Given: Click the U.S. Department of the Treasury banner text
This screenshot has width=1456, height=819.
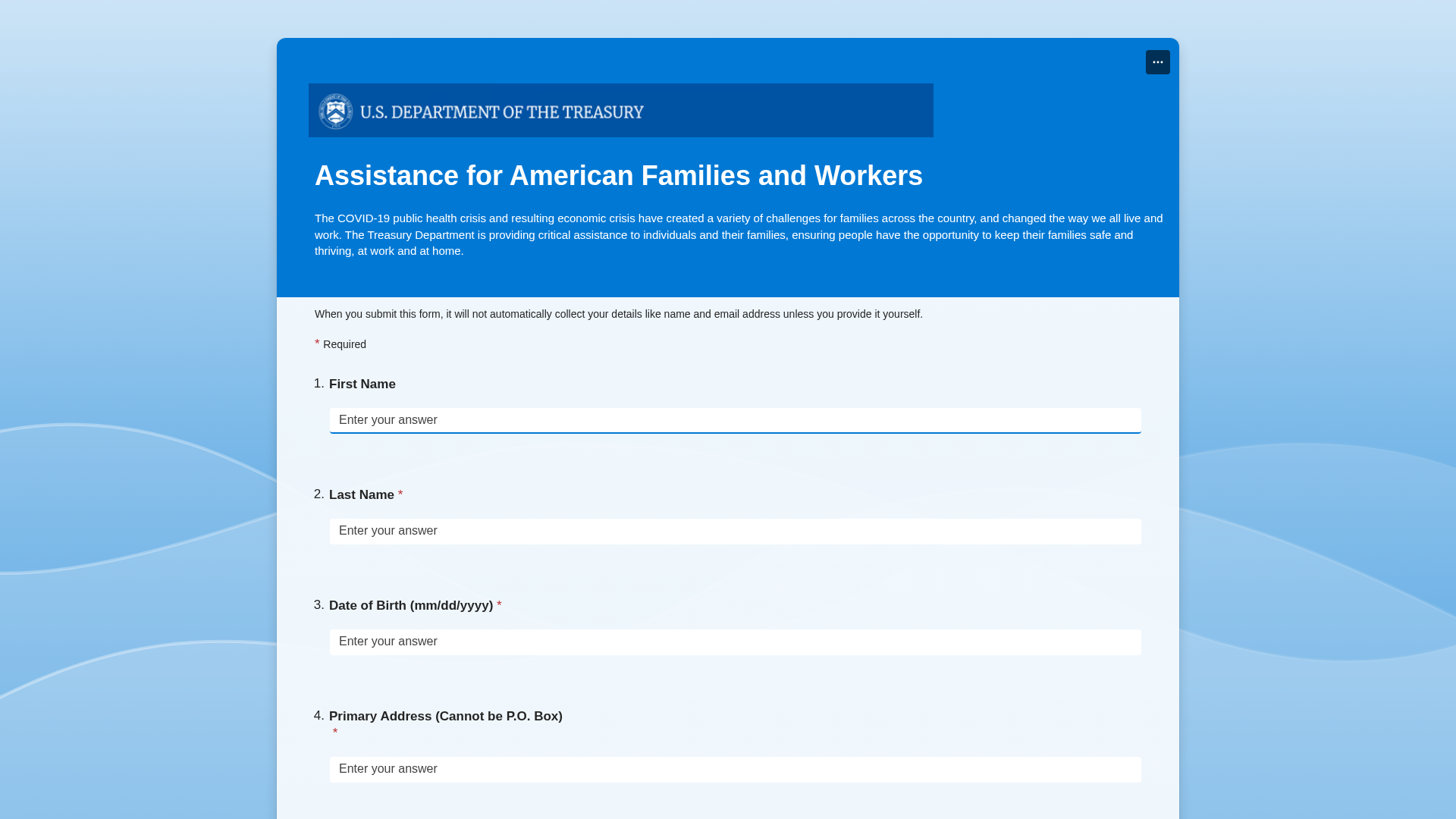Looking at the screenshot, I should [x=501, y=112].
